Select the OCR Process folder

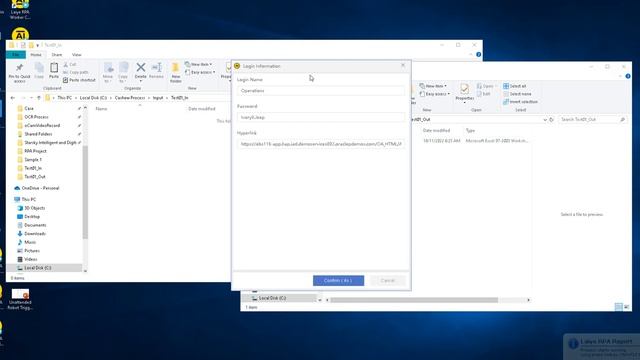36,117
